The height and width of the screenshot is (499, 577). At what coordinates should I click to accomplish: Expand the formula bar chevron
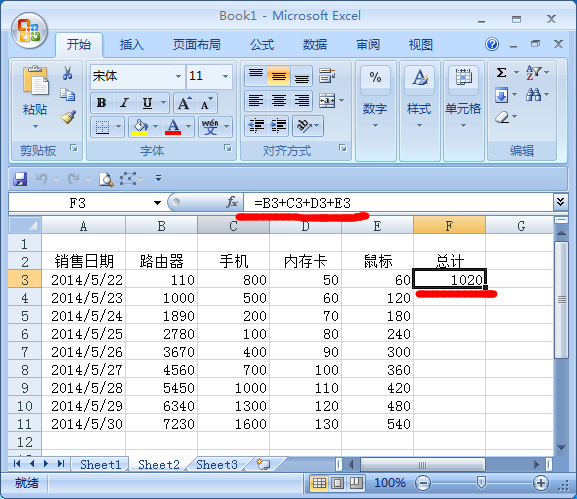pos(560,202)
